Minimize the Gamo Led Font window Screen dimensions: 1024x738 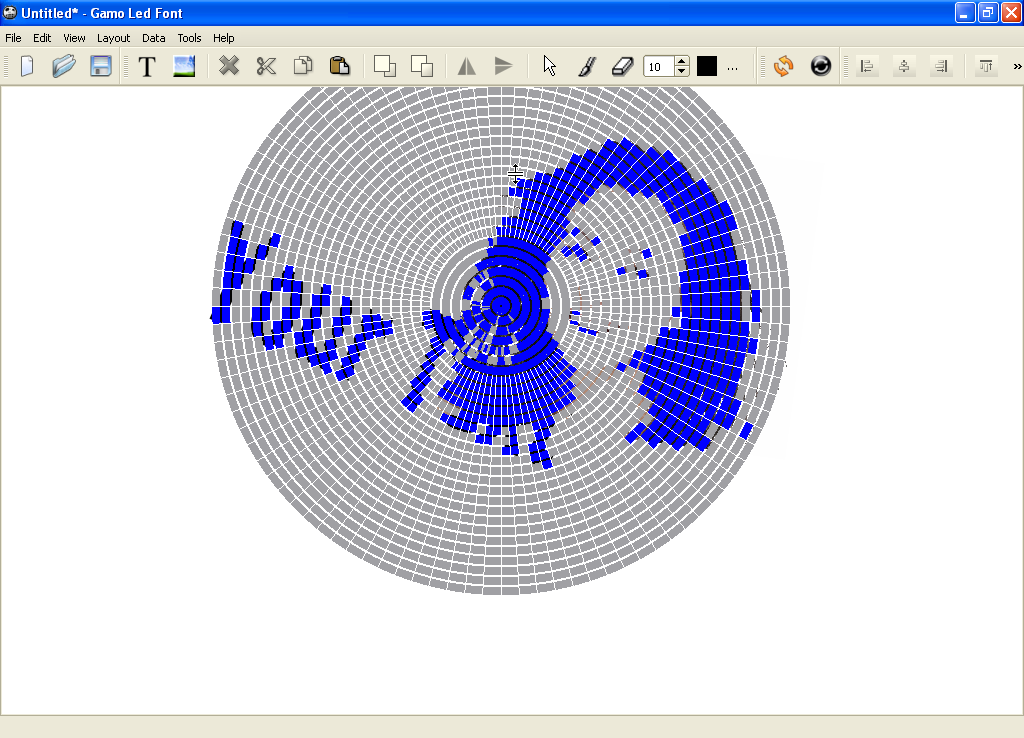pos(965,12)
